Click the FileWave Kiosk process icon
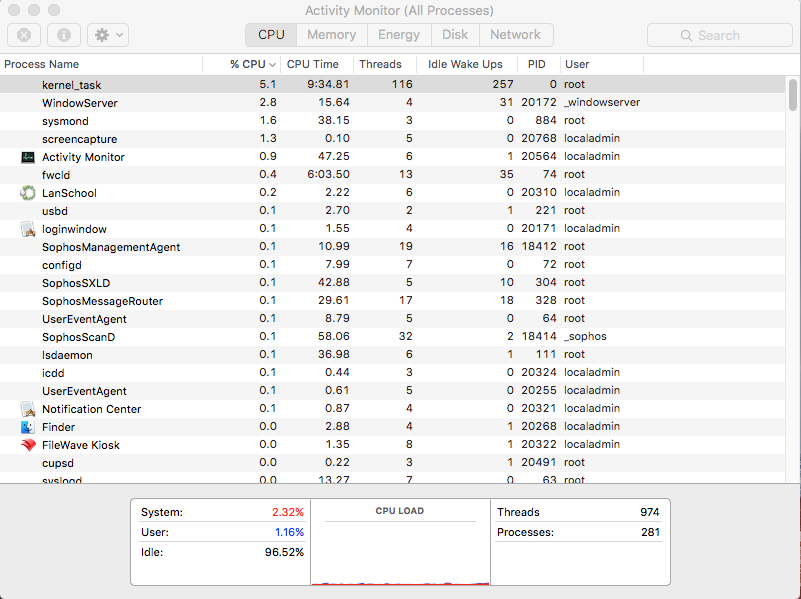The width and height of the screenshot is (801, 599). [x=28, y=445]
